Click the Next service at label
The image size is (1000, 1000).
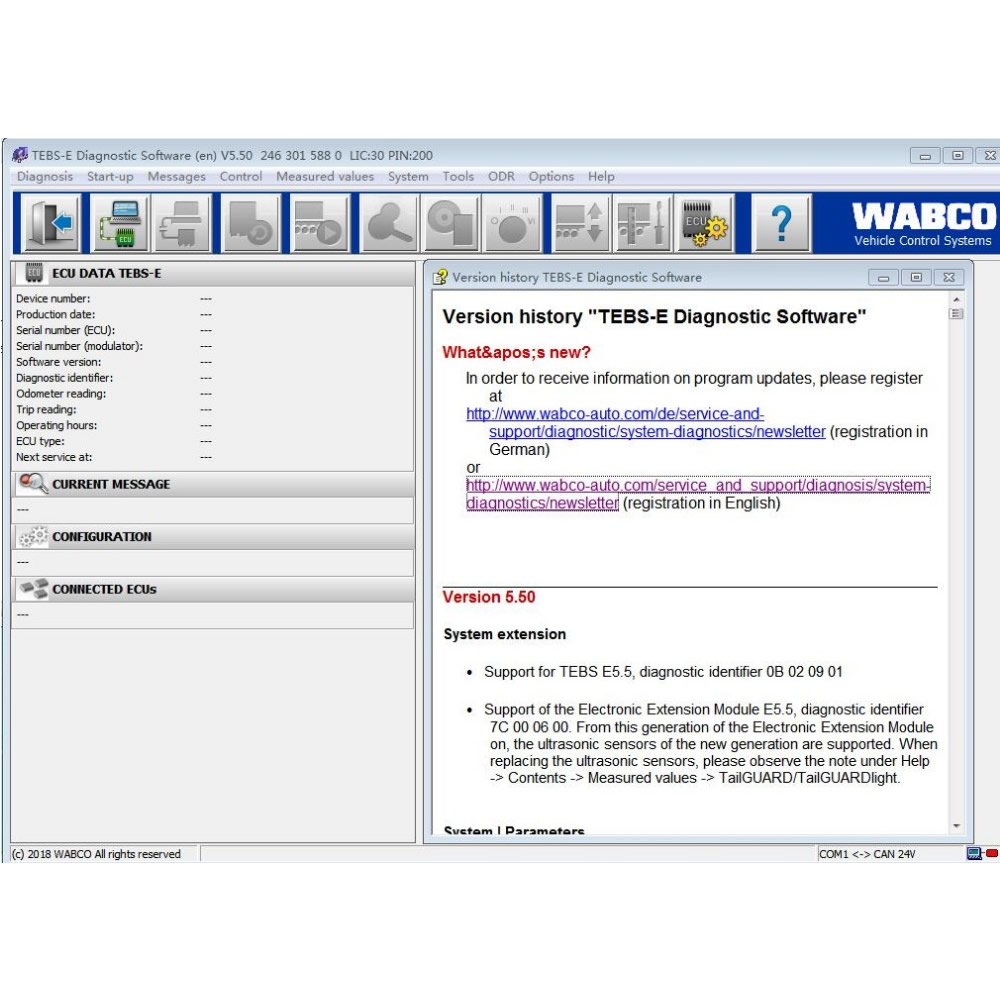point(54,457)
